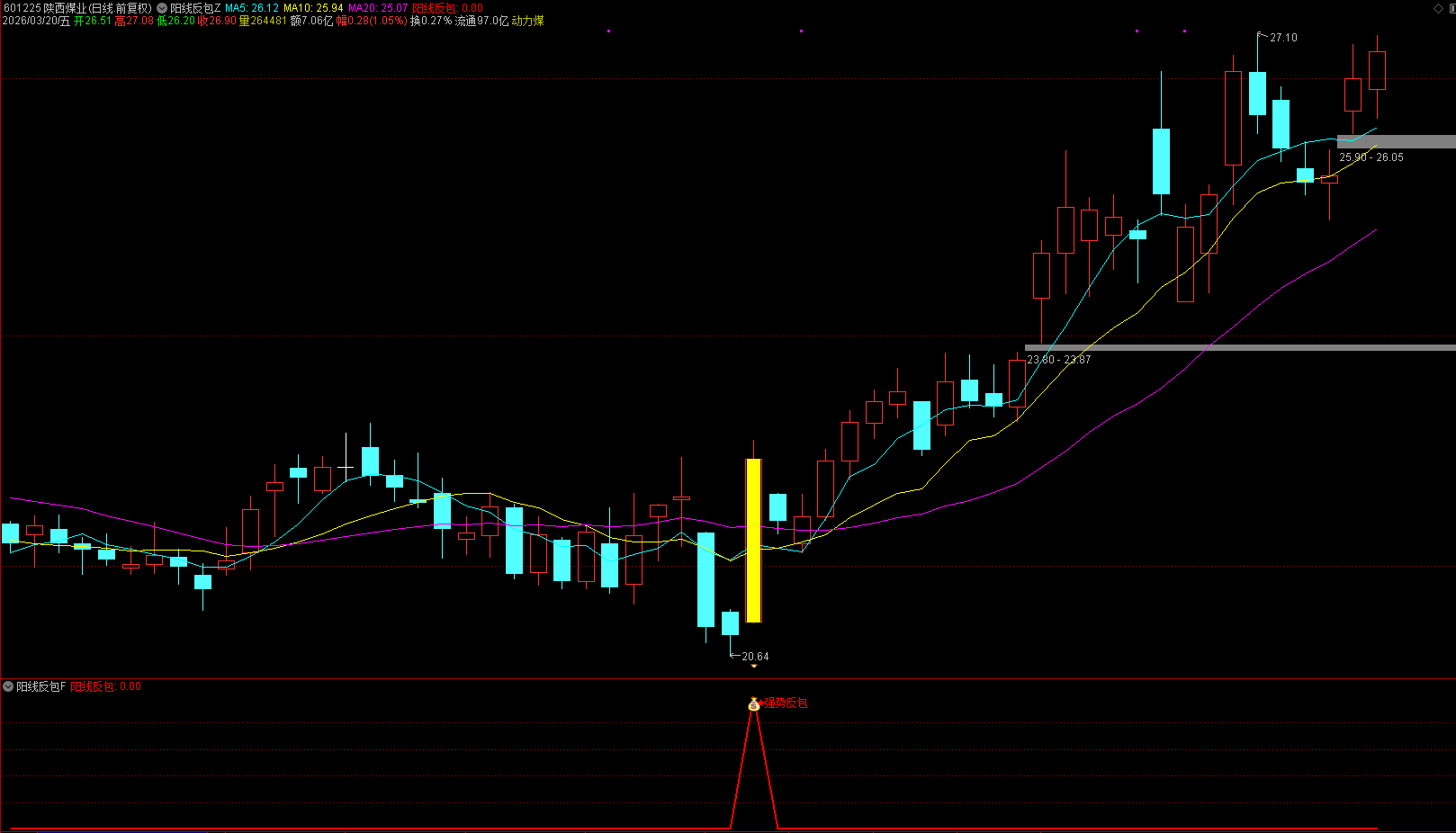Click the diamond icon in the top-right corner
The height and width of the screenshot is (833, 1456).
(1438, 8)
